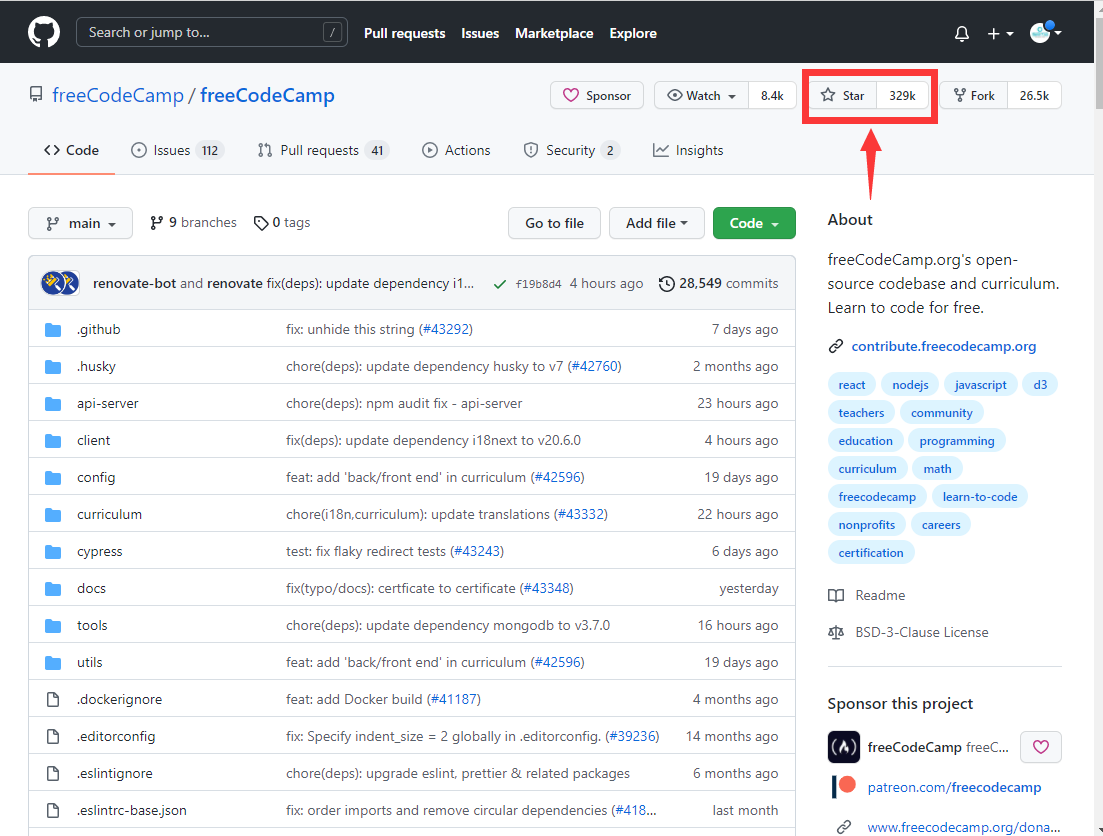The width and height of the screenshot is (1103, 836).
Task: Click Pull requests in top navigation
Action: (404, 33)
